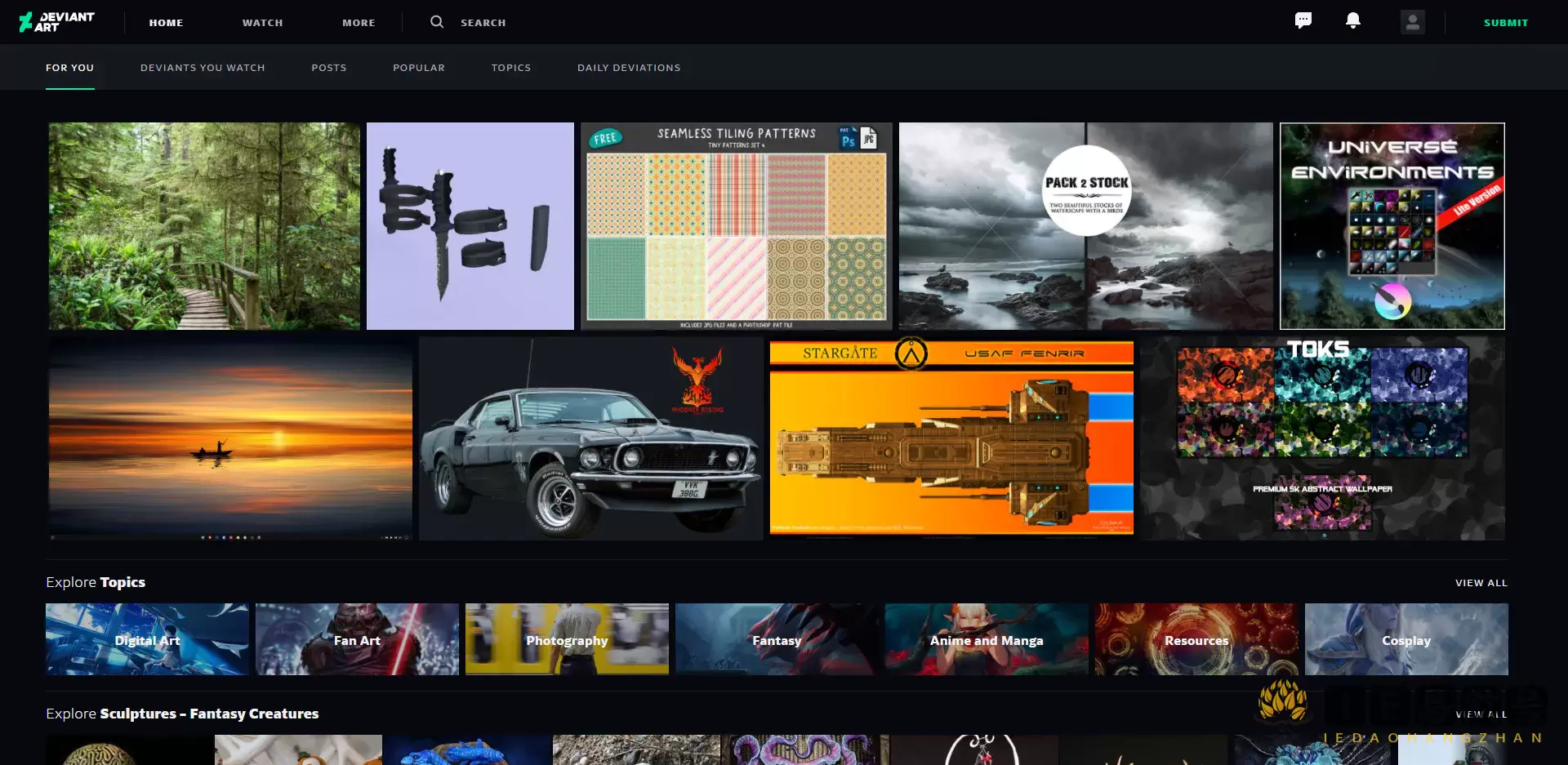Click the DeviantArt logo

57,22
